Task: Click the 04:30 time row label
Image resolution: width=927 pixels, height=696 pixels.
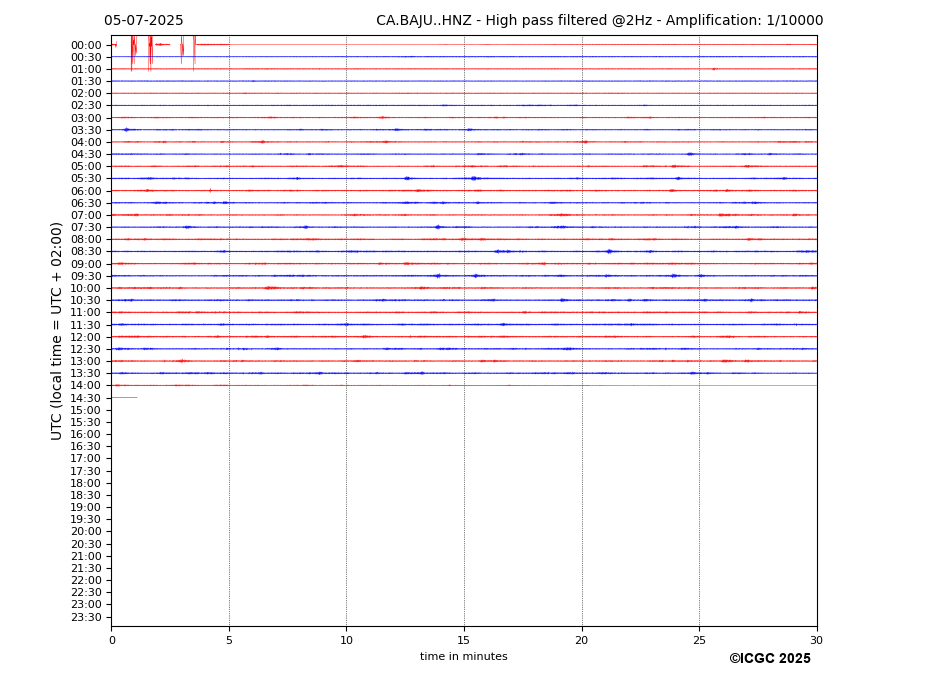Action: (x=86, y=154)
